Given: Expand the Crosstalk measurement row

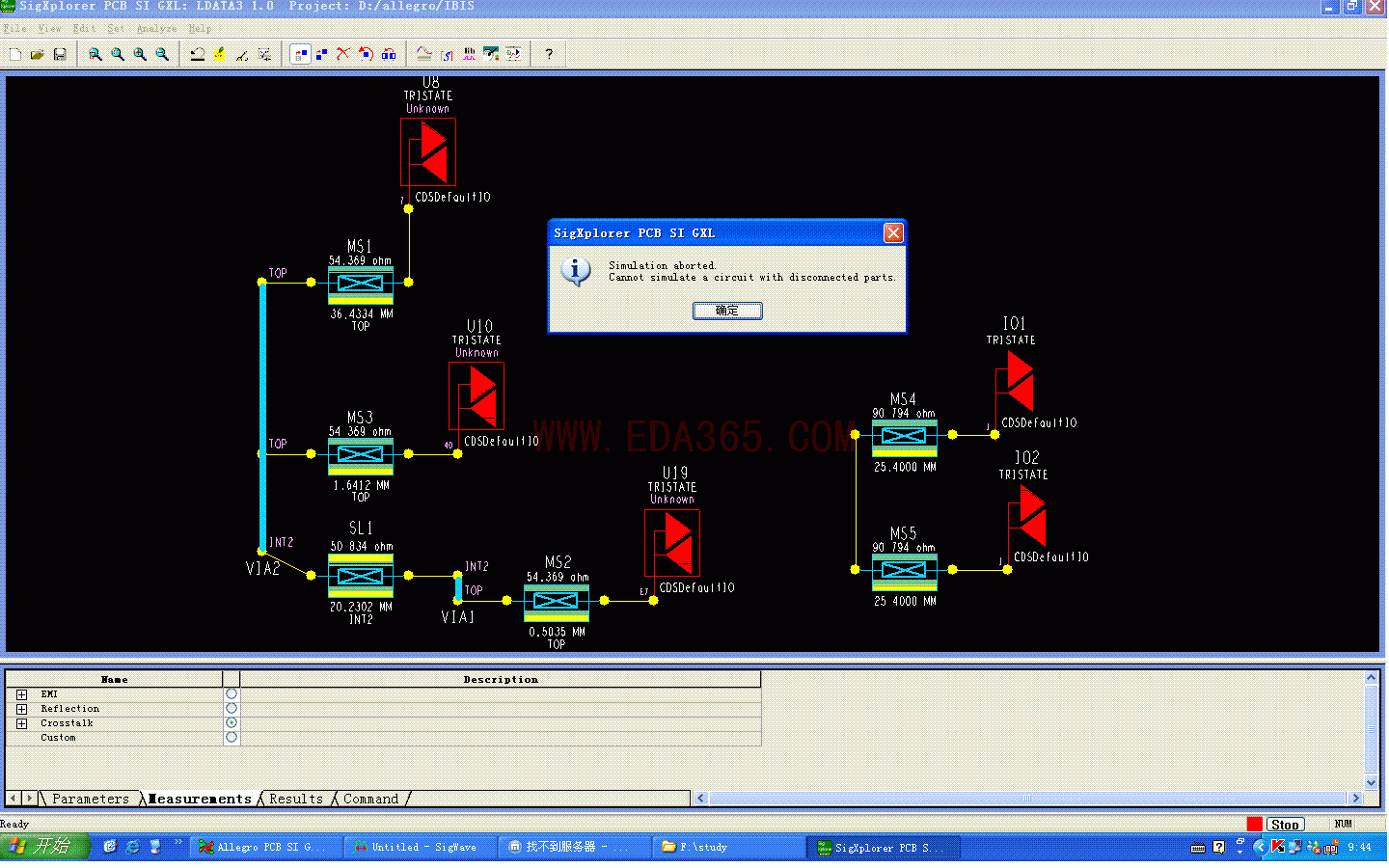Looking at the screenshot, I should tap(21, 723).
